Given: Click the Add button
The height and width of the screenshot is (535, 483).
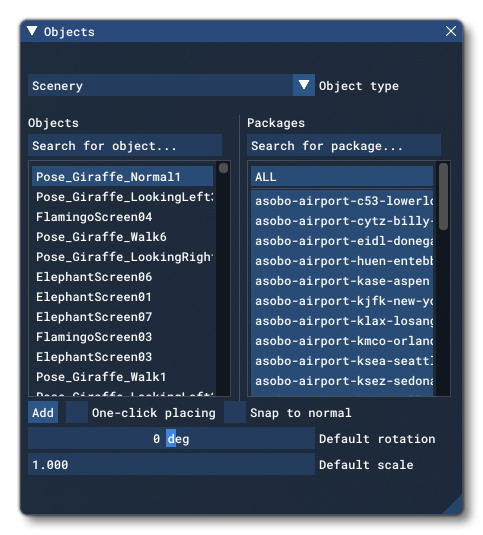Looking at the screenshot, I should point(43,413).
